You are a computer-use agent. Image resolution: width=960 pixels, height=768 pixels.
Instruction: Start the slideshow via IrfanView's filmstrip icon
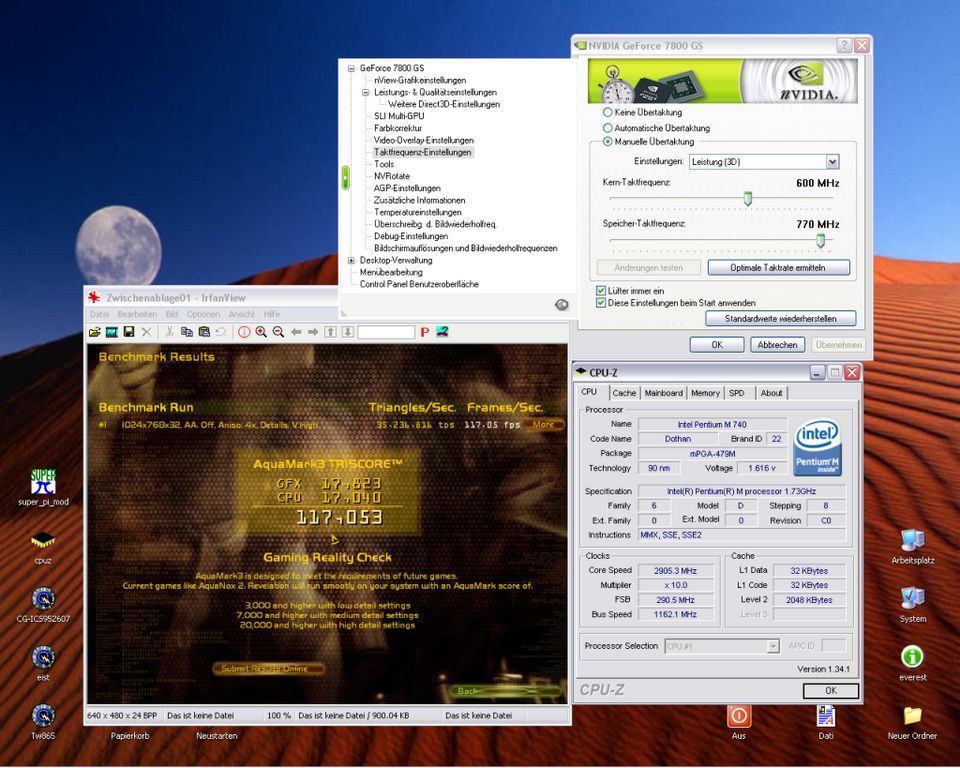pyautogui.click(x=111, y=332)
